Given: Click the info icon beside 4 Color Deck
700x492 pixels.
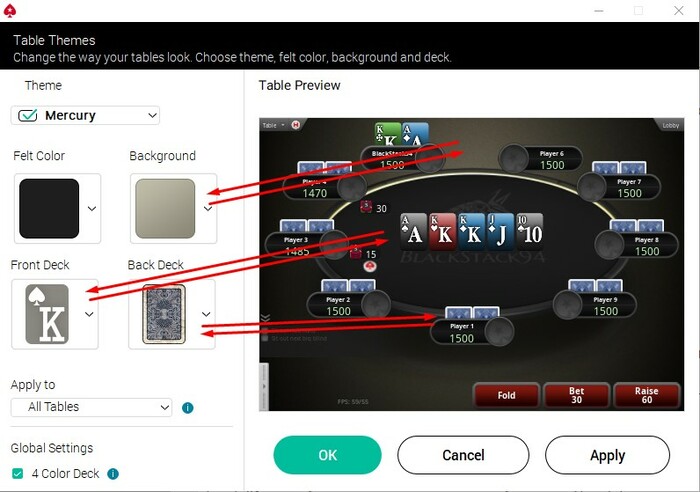Looking at the screenshot, I should (113, 474).
